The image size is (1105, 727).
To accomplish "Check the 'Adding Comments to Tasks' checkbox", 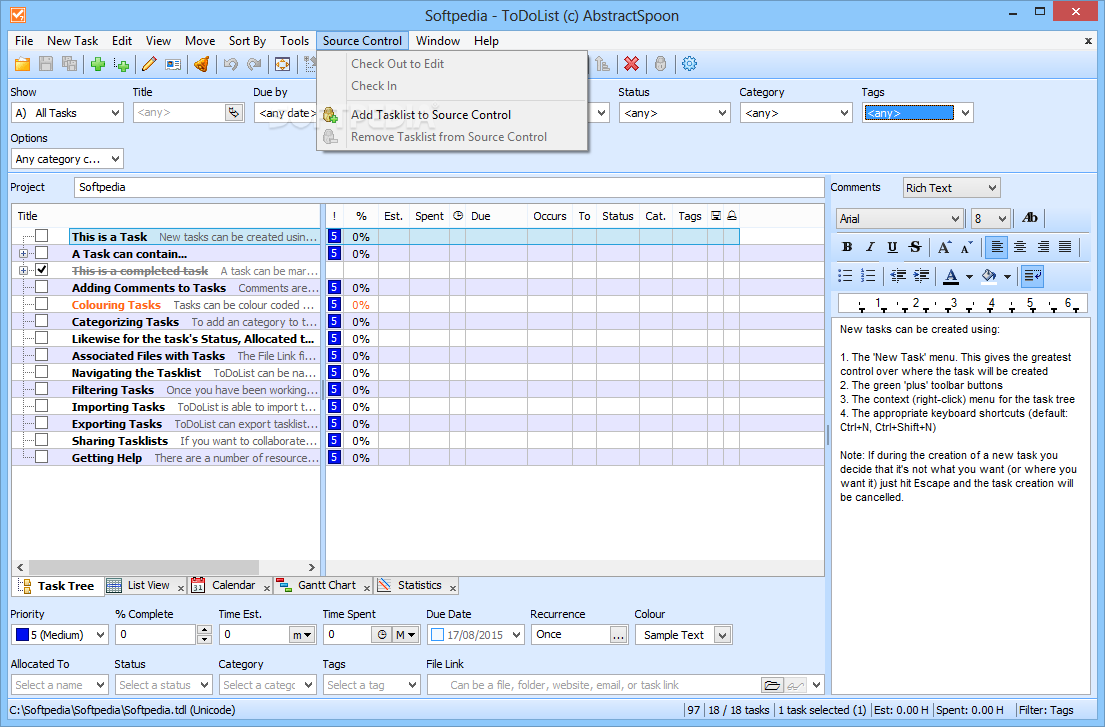I will pos(42,287).
